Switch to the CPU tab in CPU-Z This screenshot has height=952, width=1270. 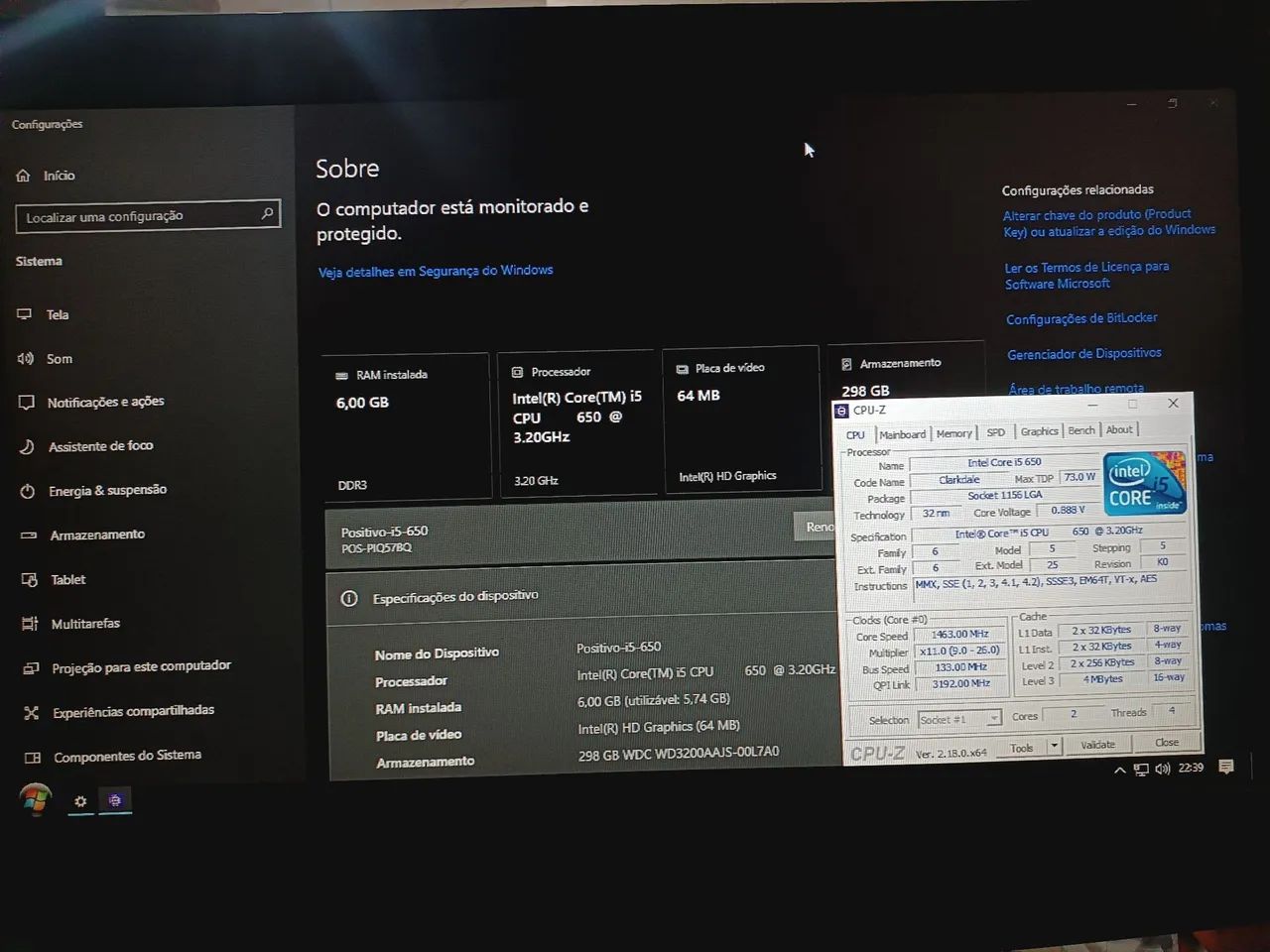[x=855, y=434]
